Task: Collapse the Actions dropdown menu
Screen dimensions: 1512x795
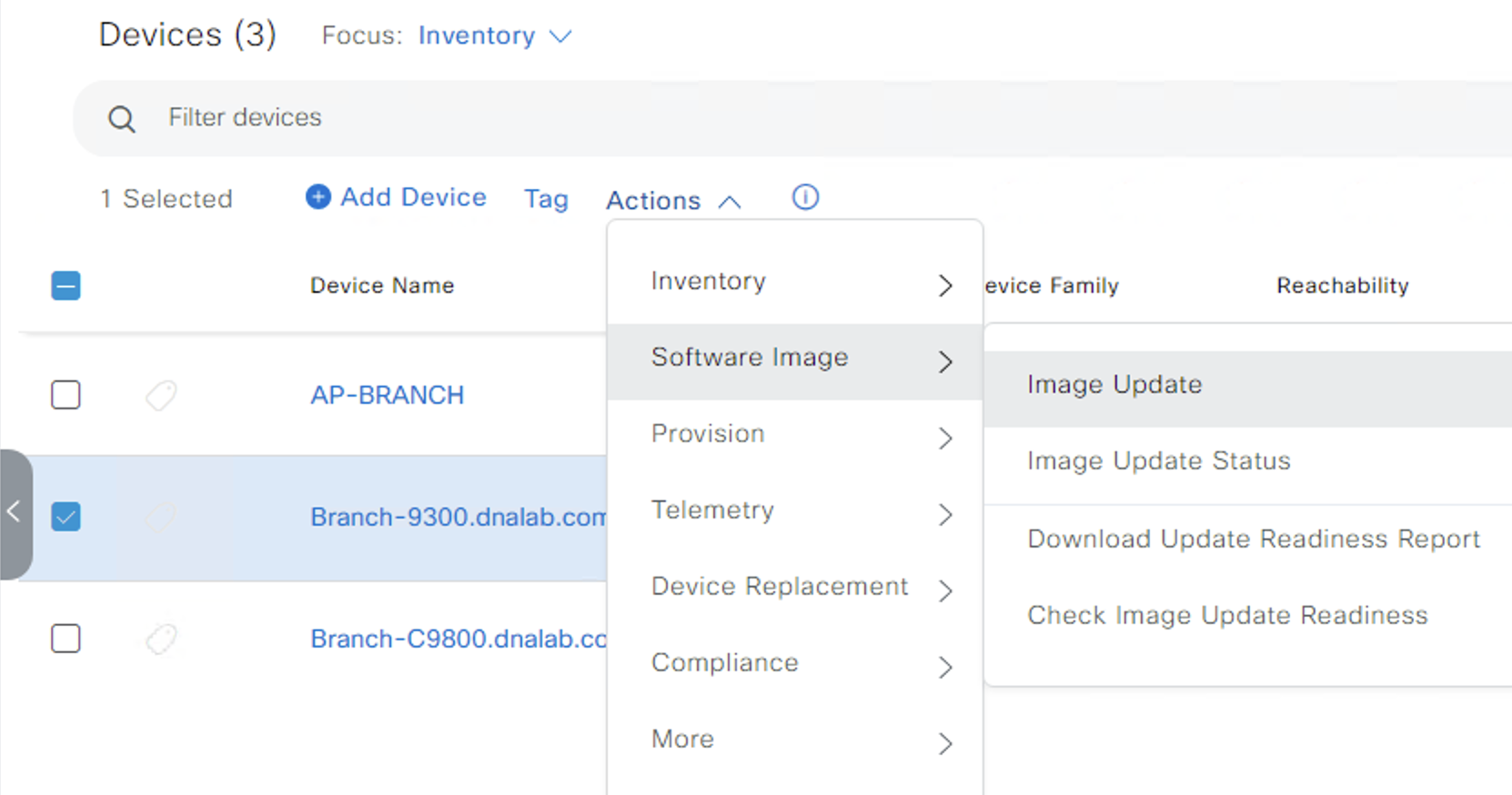Action: point(674,200)
